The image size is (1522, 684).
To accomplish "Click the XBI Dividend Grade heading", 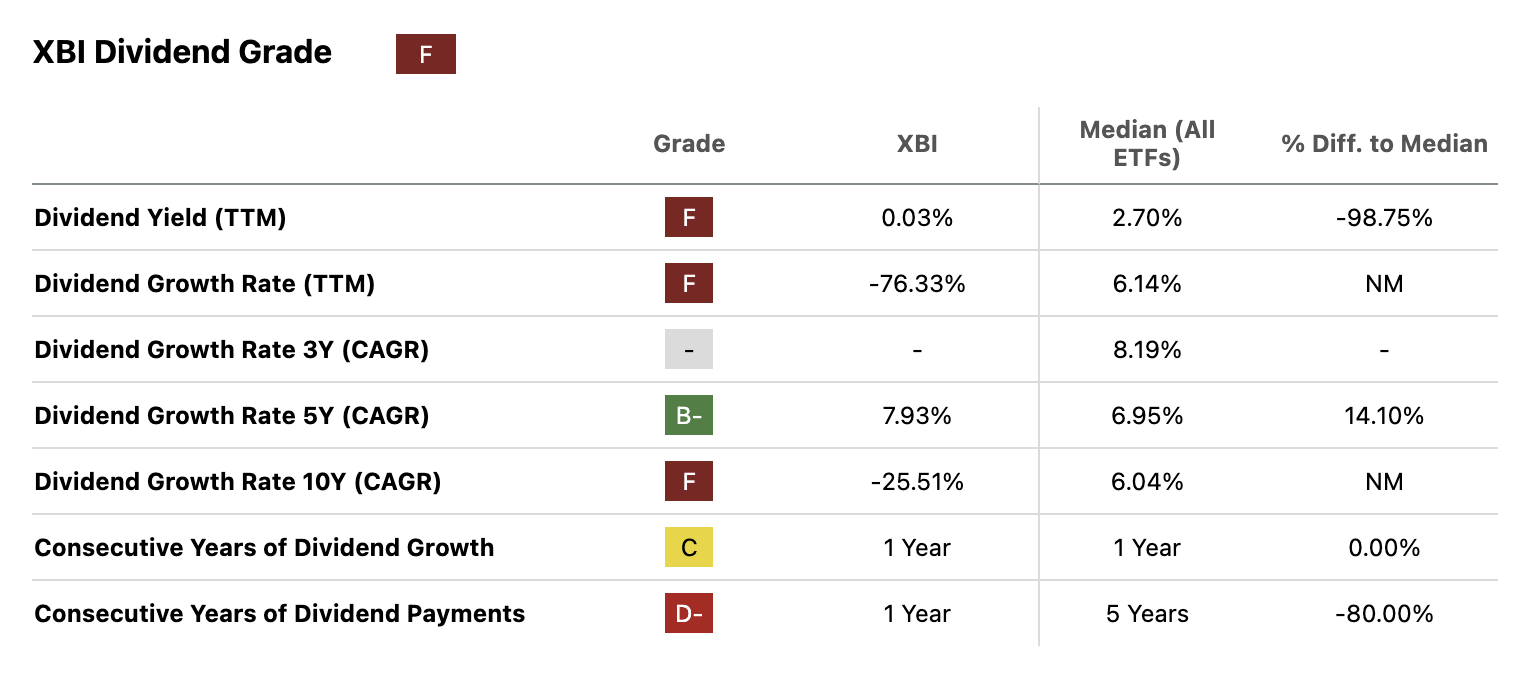I will tap(182, 52).
